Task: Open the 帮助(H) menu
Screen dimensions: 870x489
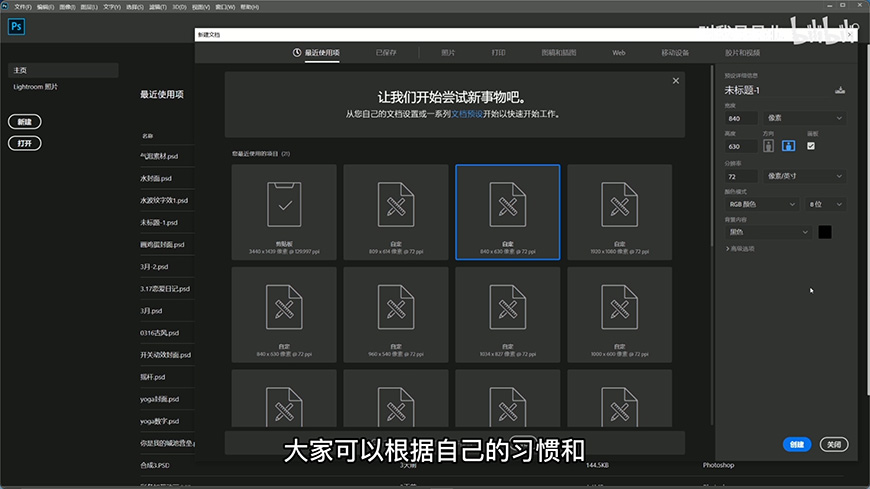Action: 249,7
